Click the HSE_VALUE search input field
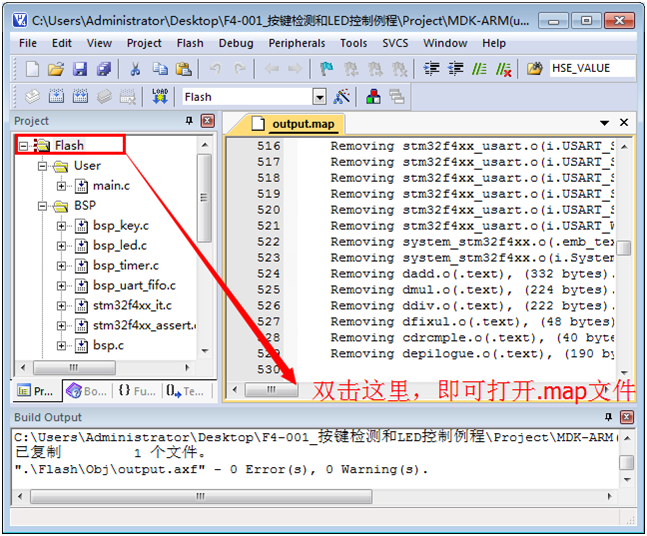This screenshot has width=647, height=536. 593,69
